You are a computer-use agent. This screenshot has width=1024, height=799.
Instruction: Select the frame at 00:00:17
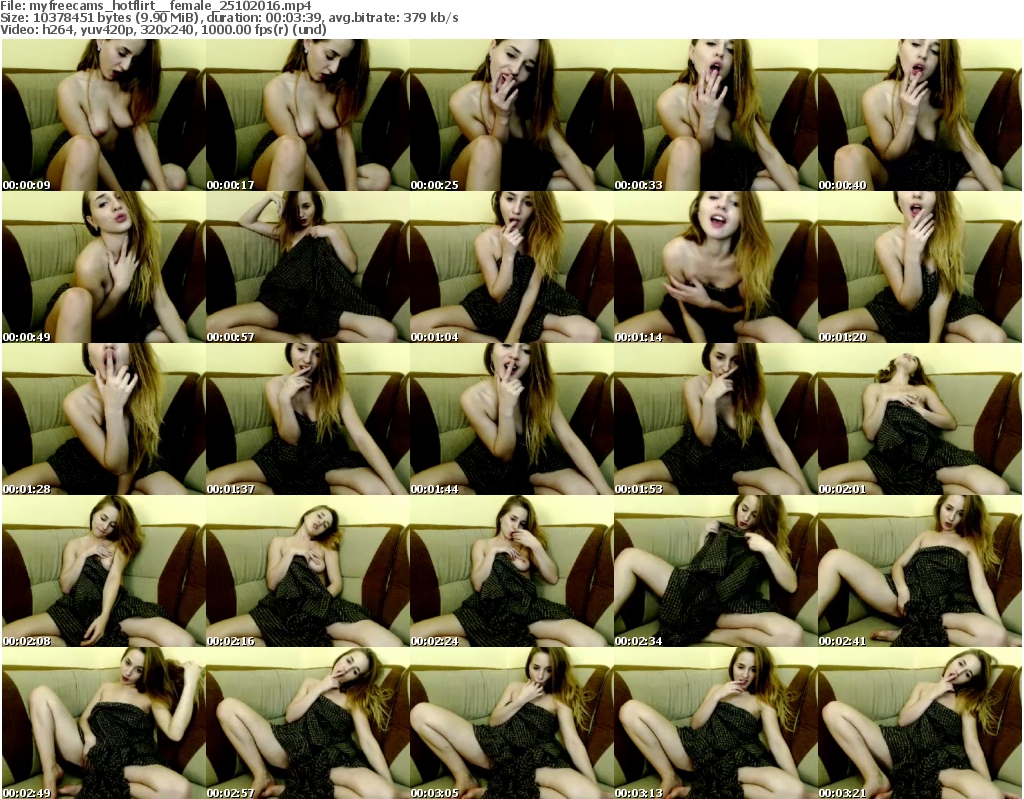306,115
